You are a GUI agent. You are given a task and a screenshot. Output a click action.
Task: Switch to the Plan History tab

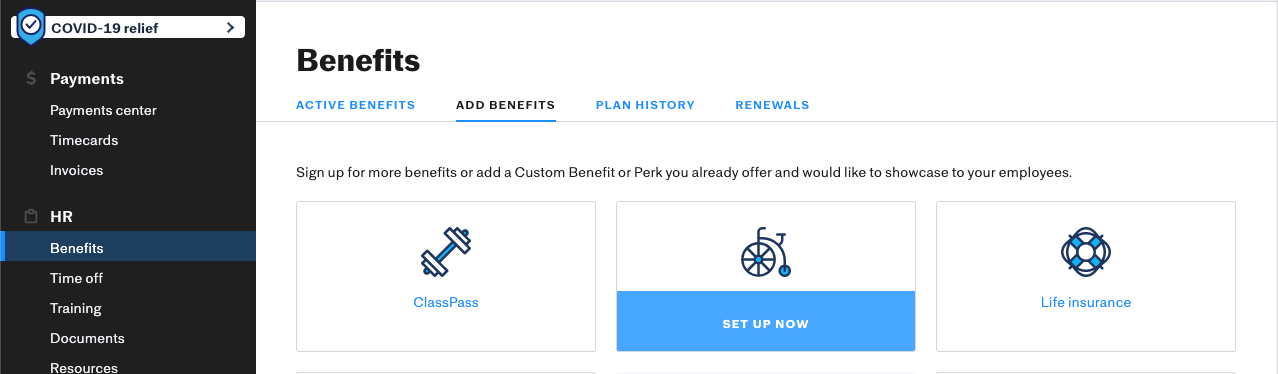coord(645,105)
